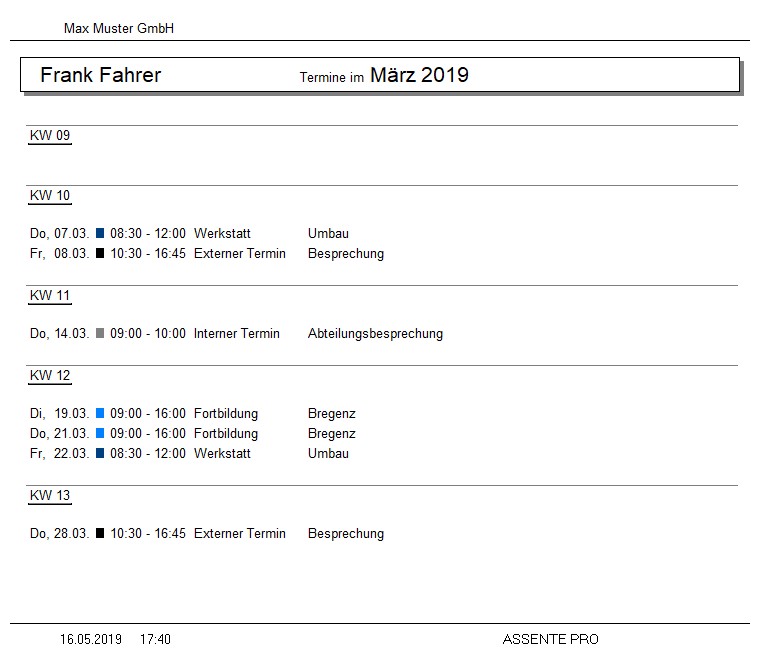The image size is (780, 663).
Task: Click the Interner Termin entry
Action: [237, 333]
